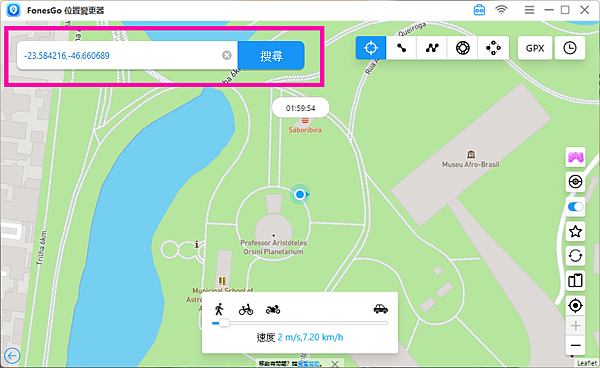Center map on current location target icon
The width and height of the screenshot is (600, 368).
point(576,306)
